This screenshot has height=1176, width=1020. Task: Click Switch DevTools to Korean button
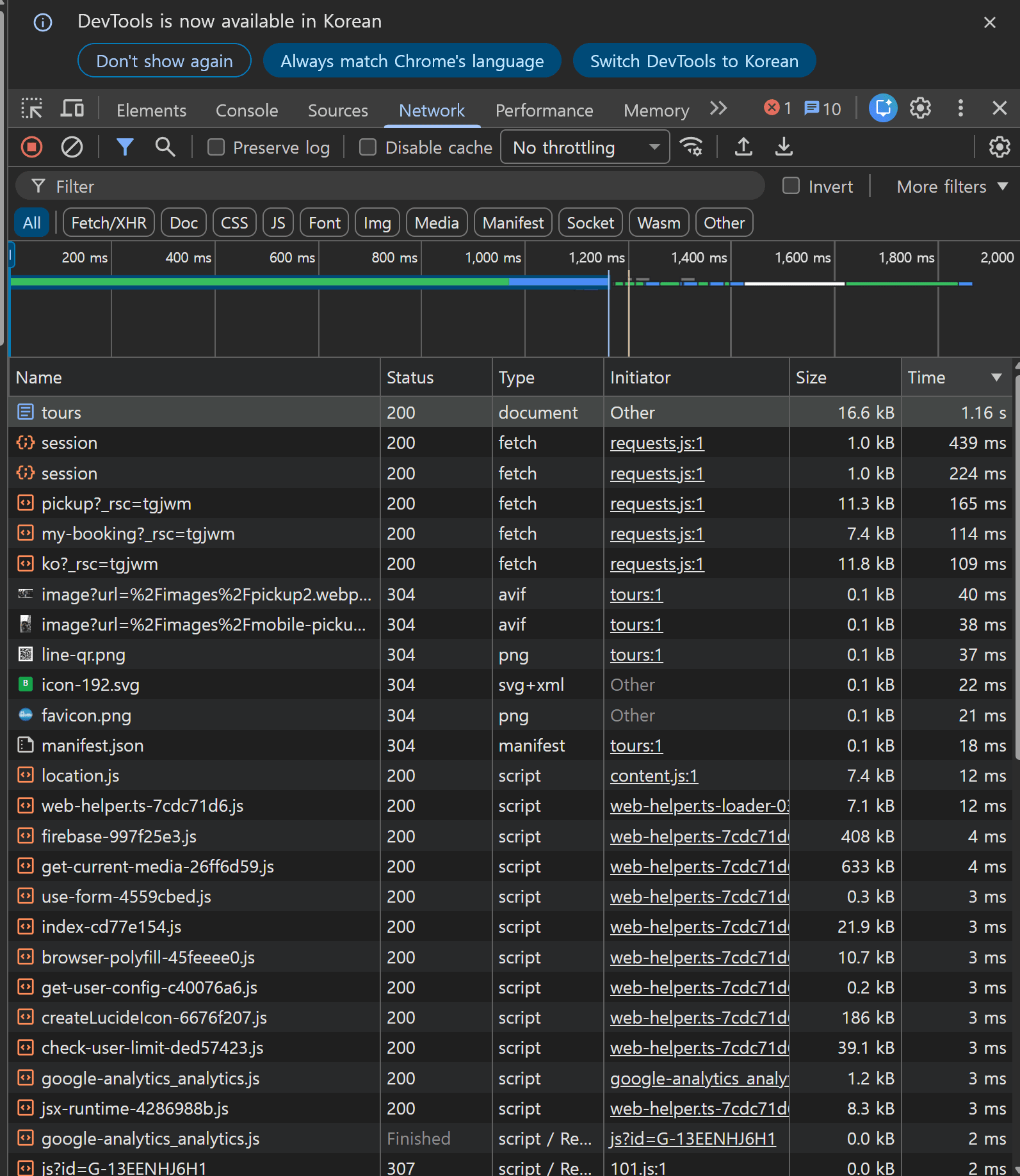[x=694, y=61]
